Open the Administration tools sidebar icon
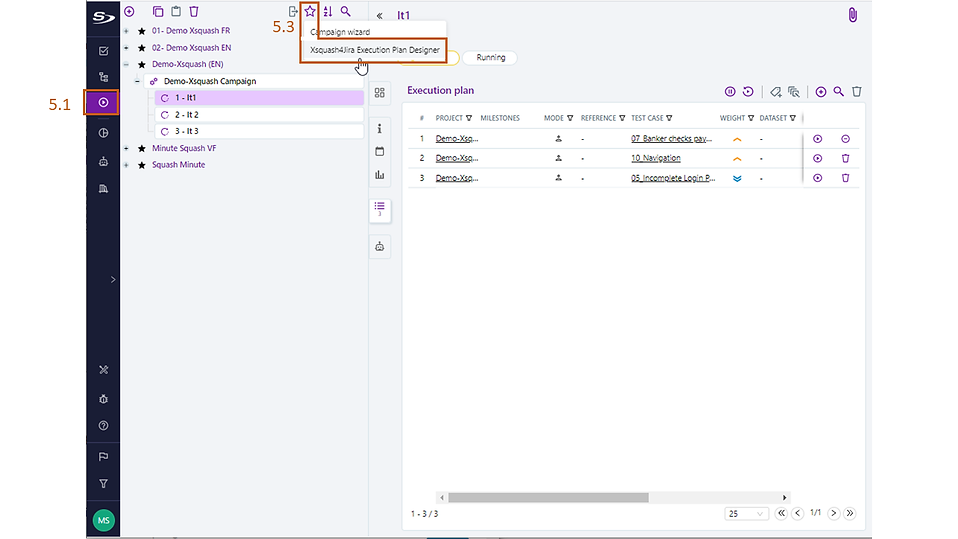The width and height of the screenshot is (958, 539). click(103, 370)
